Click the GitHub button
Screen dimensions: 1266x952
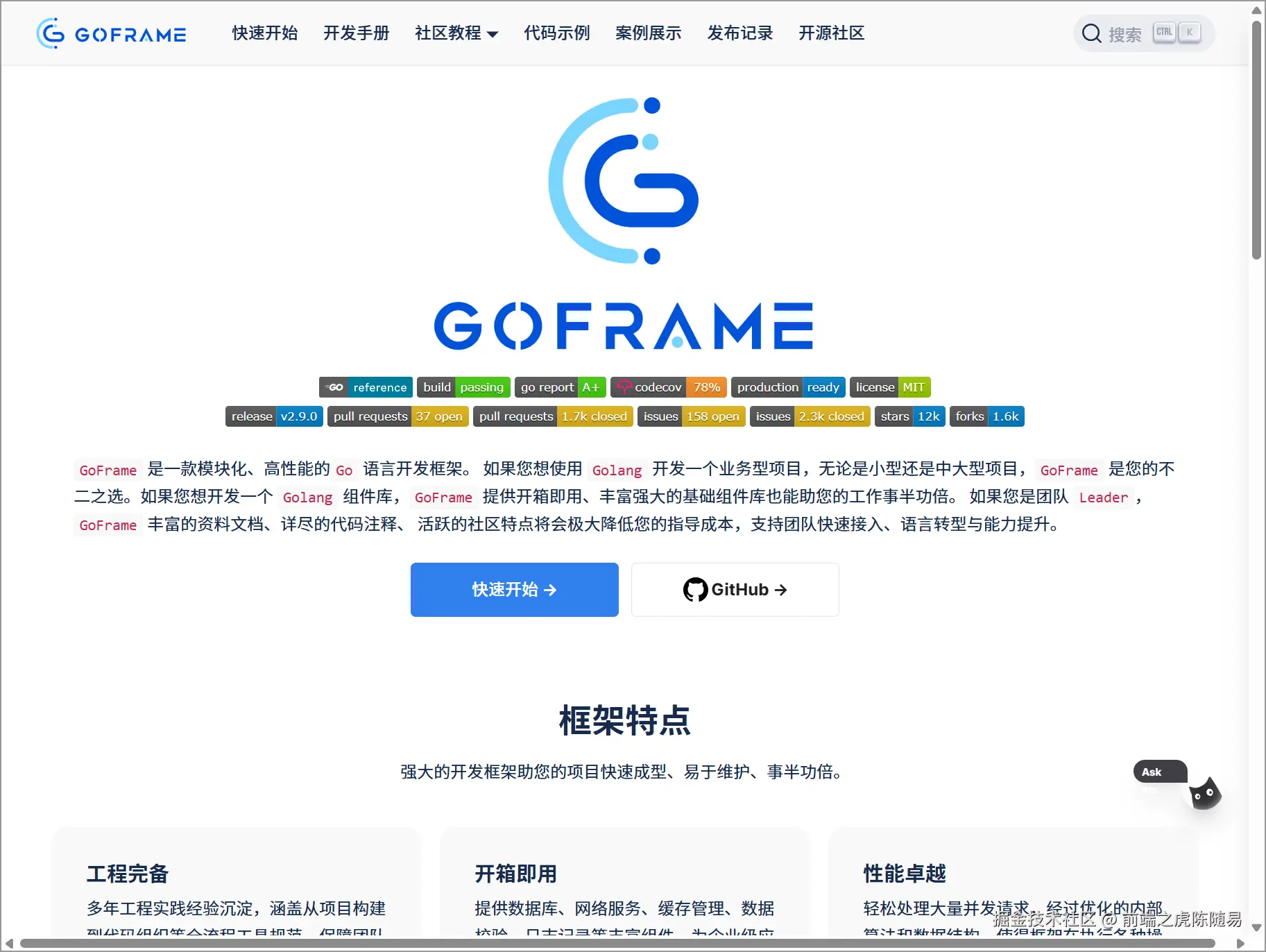(735, 590)
